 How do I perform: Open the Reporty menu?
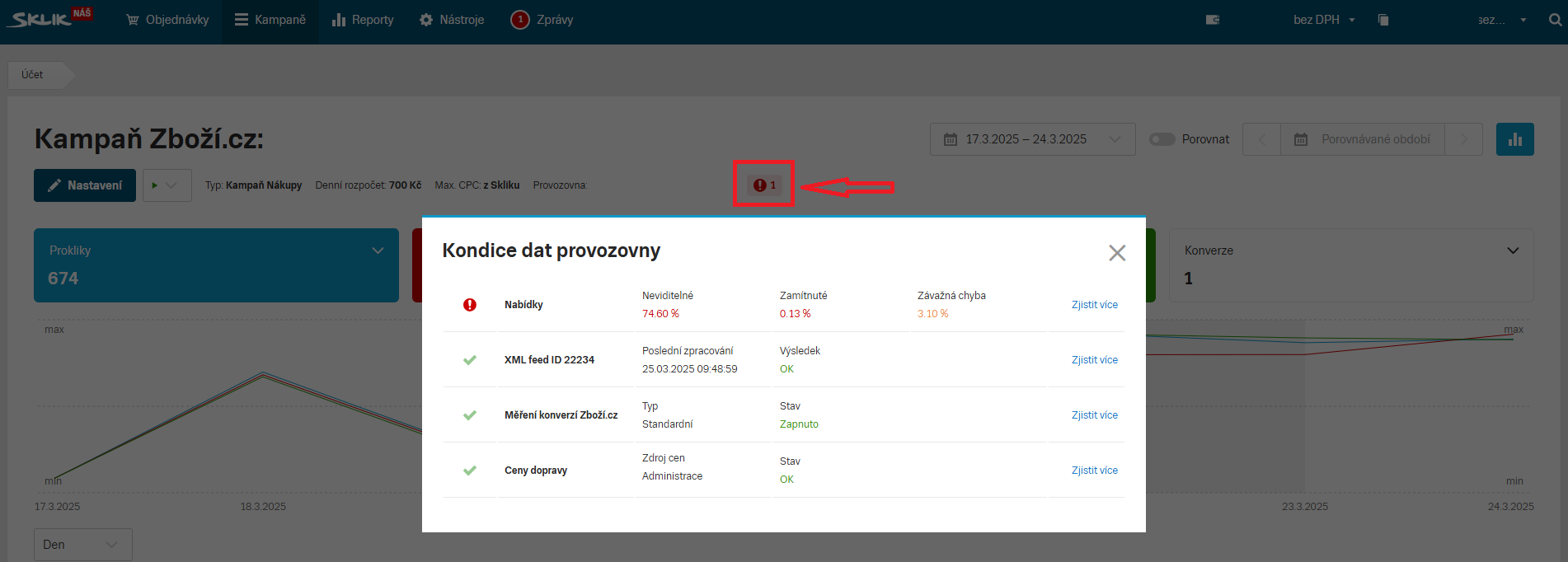[x=363, y=20]
